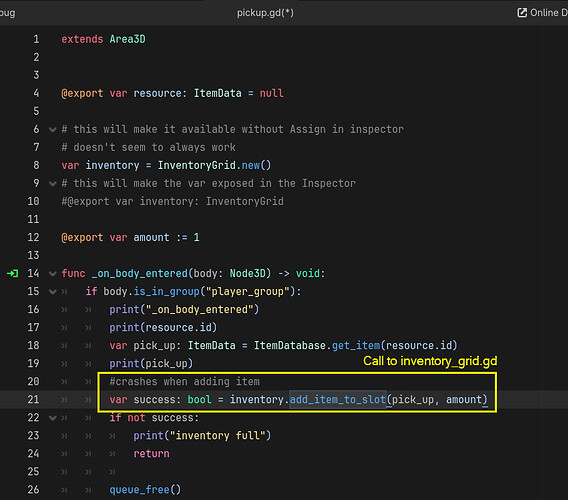Screen dimensions: 568x500
Task: Click the Online Docs link
Action: click(542, 13)
